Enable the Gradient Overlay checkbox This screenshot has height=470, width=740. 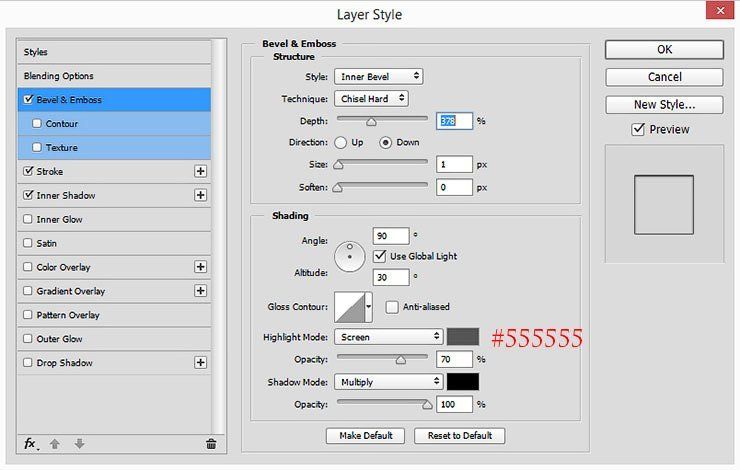(x=28, y=291)
